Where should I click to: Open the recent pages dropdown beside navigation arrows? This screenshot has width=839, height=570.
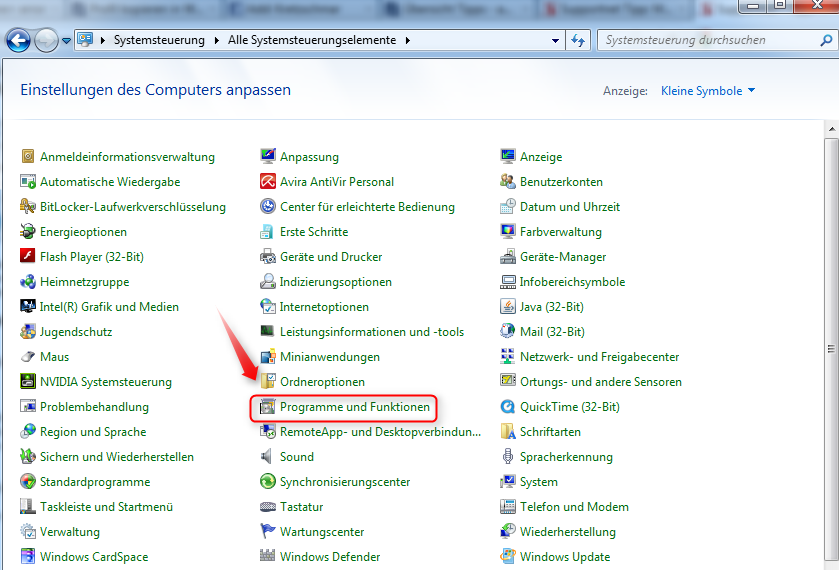click(67, 41)
